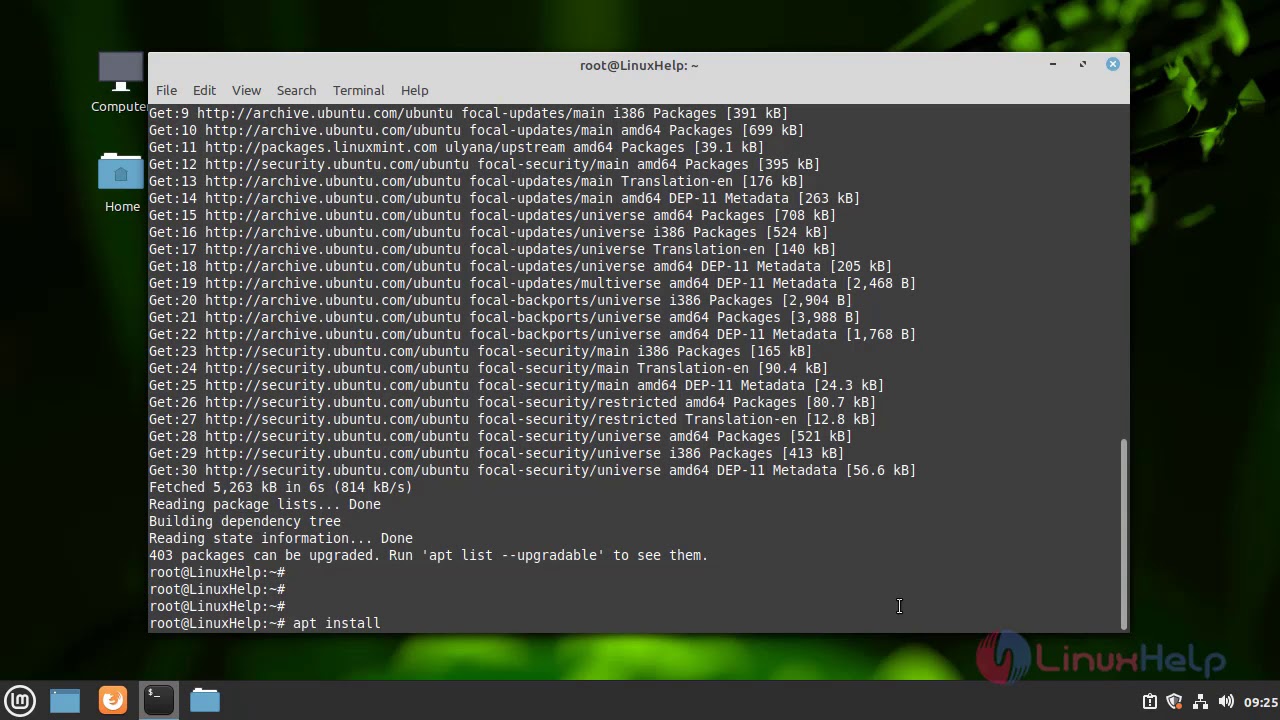The height and width of the screenshot is (720, 1280).
Task: Click the 'Fetched 5,263 kB in 6s' line
Action: tap(280, 487)
